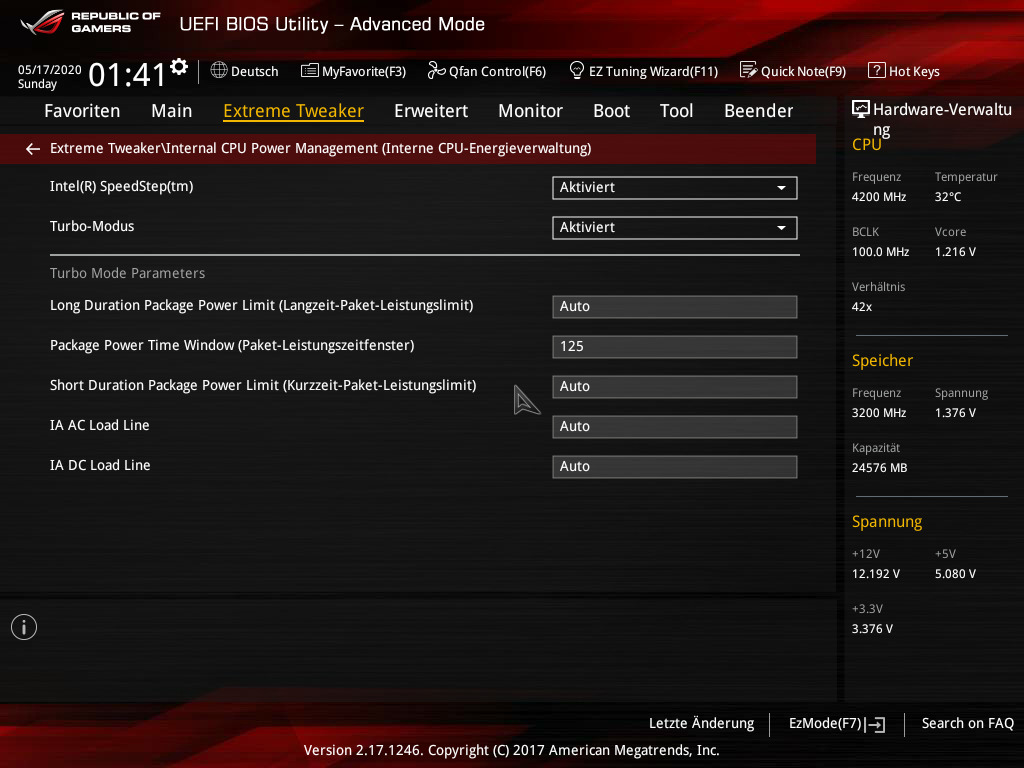Screen dimensions: 1024x768
Task: Click the date 05/17/2020
Action: (x=50, y=70)
